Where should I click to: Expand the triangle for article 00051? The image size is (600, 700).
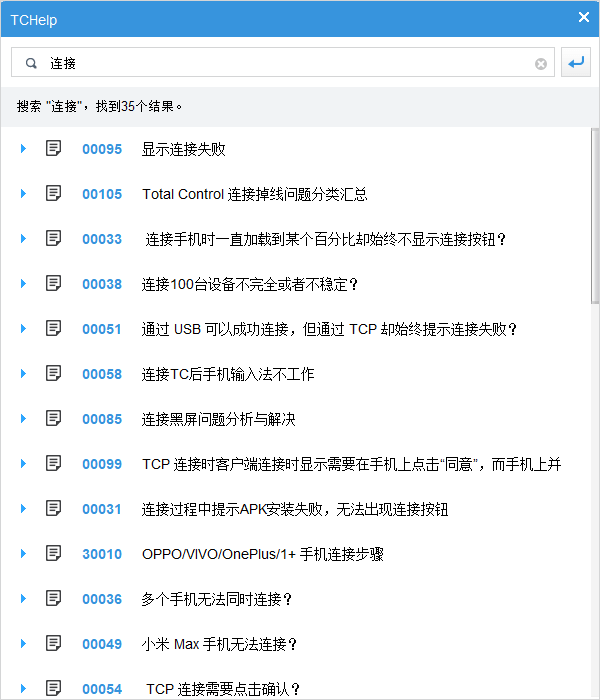click(23, 329)
